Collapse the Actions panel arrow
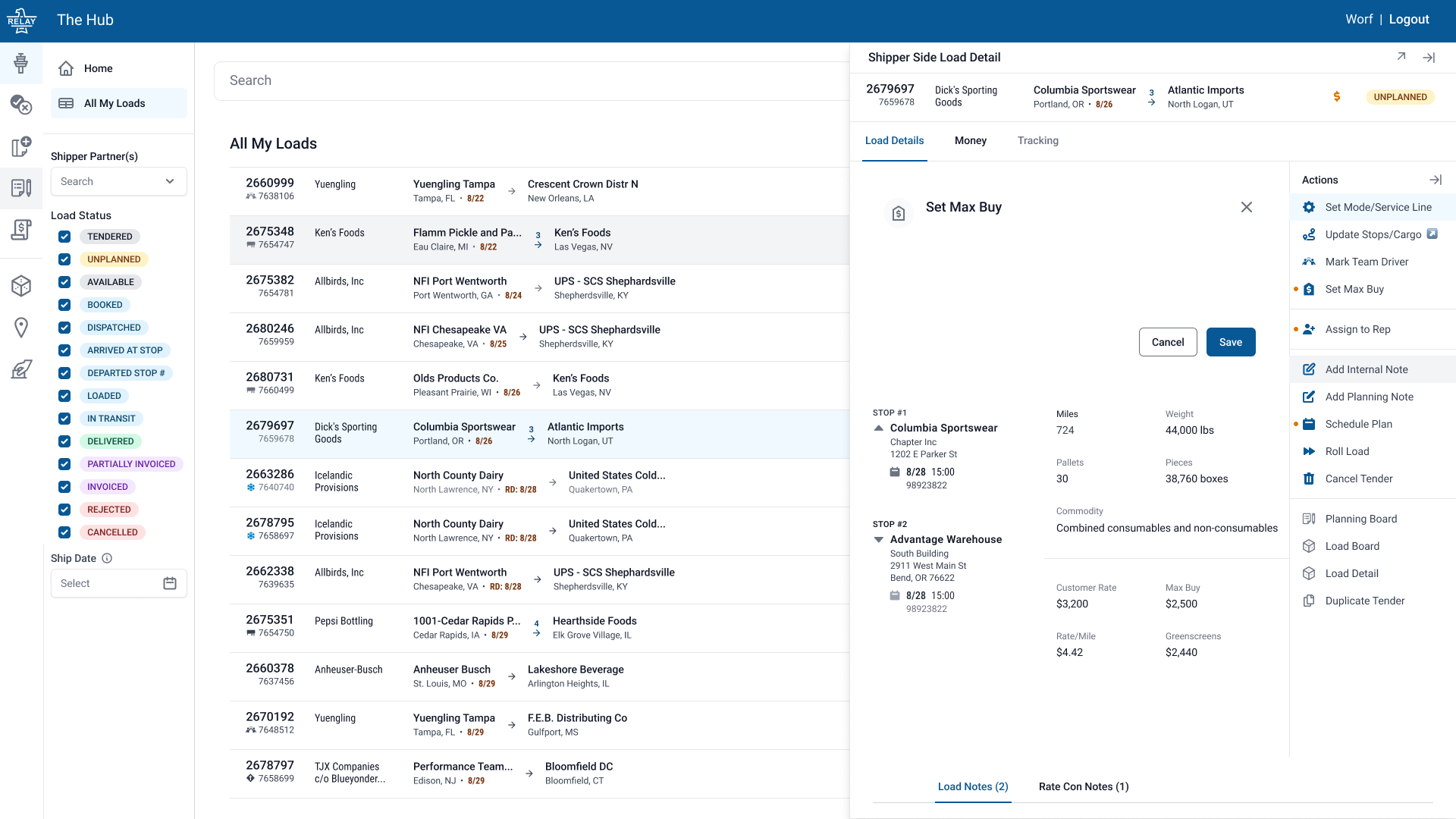The image size is (1456, 819). point(1436,180)
